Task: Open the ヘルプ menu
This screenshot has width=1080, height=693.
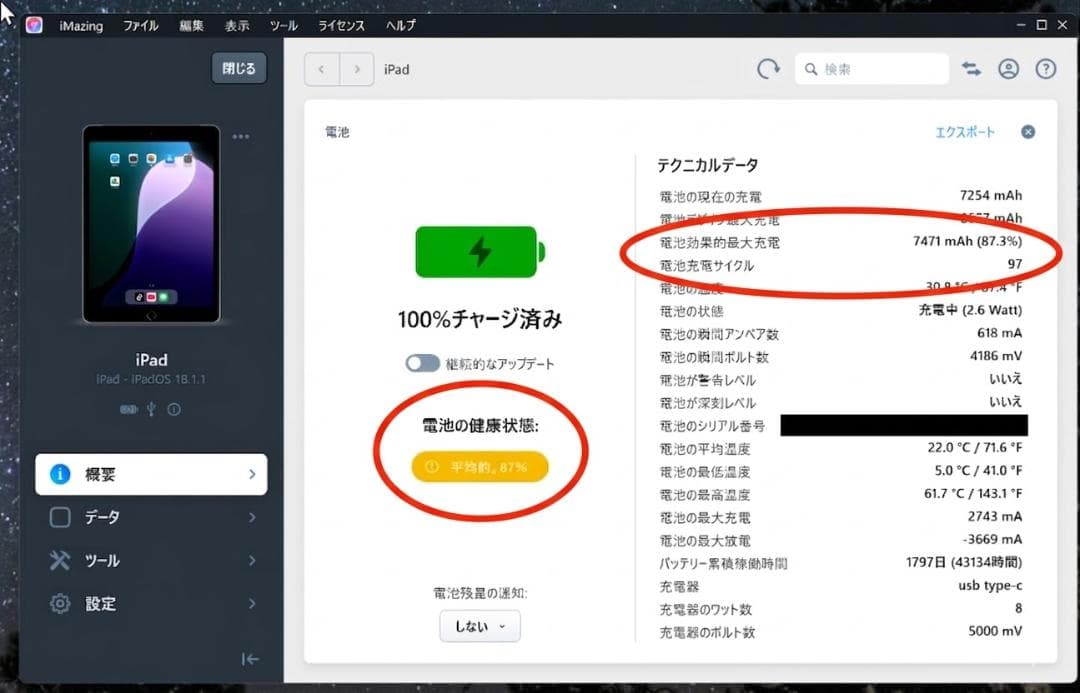Action: point(400,25)
